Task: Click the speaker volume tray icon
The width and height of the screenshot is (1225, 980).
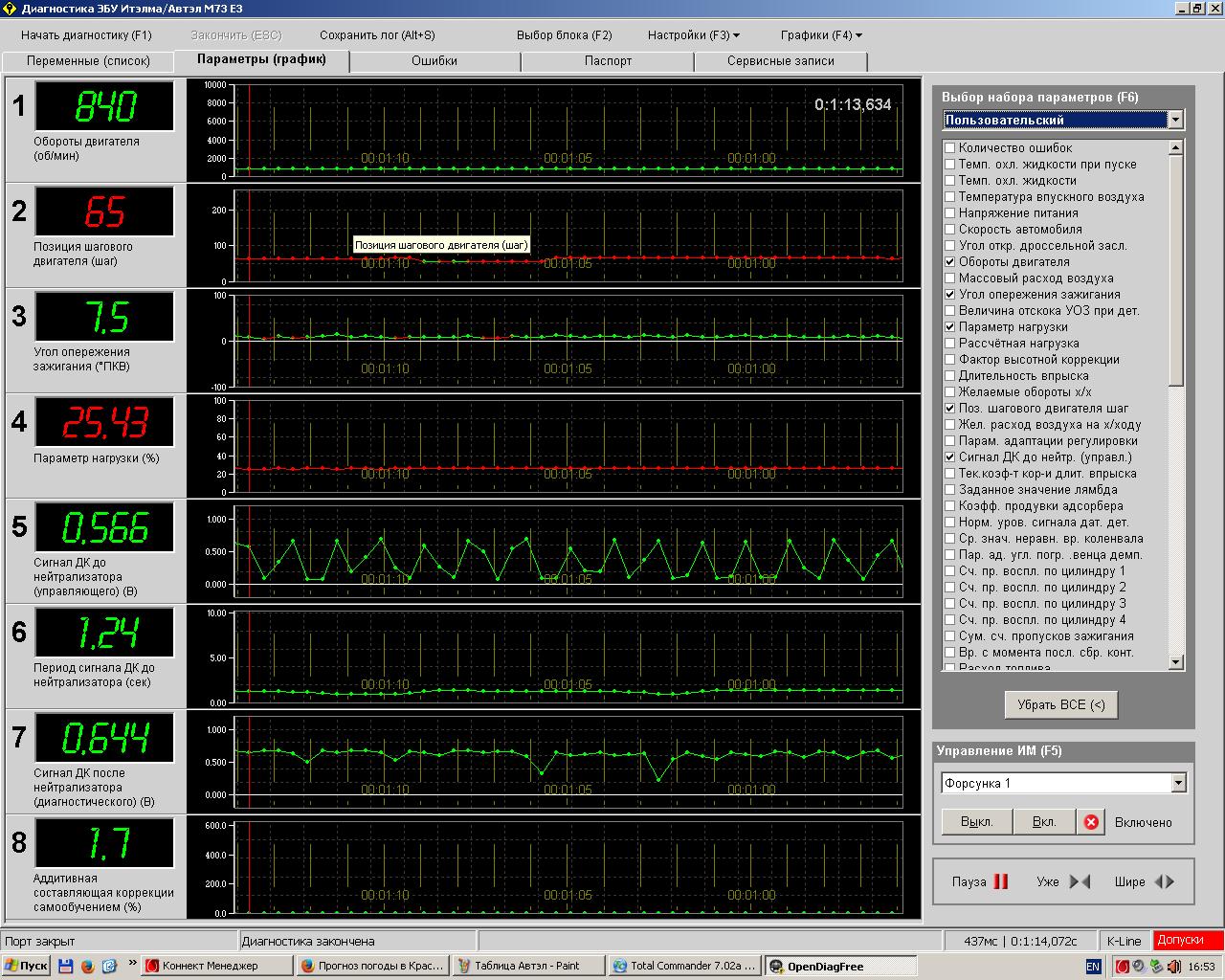Action: (x=1172, y=967)
